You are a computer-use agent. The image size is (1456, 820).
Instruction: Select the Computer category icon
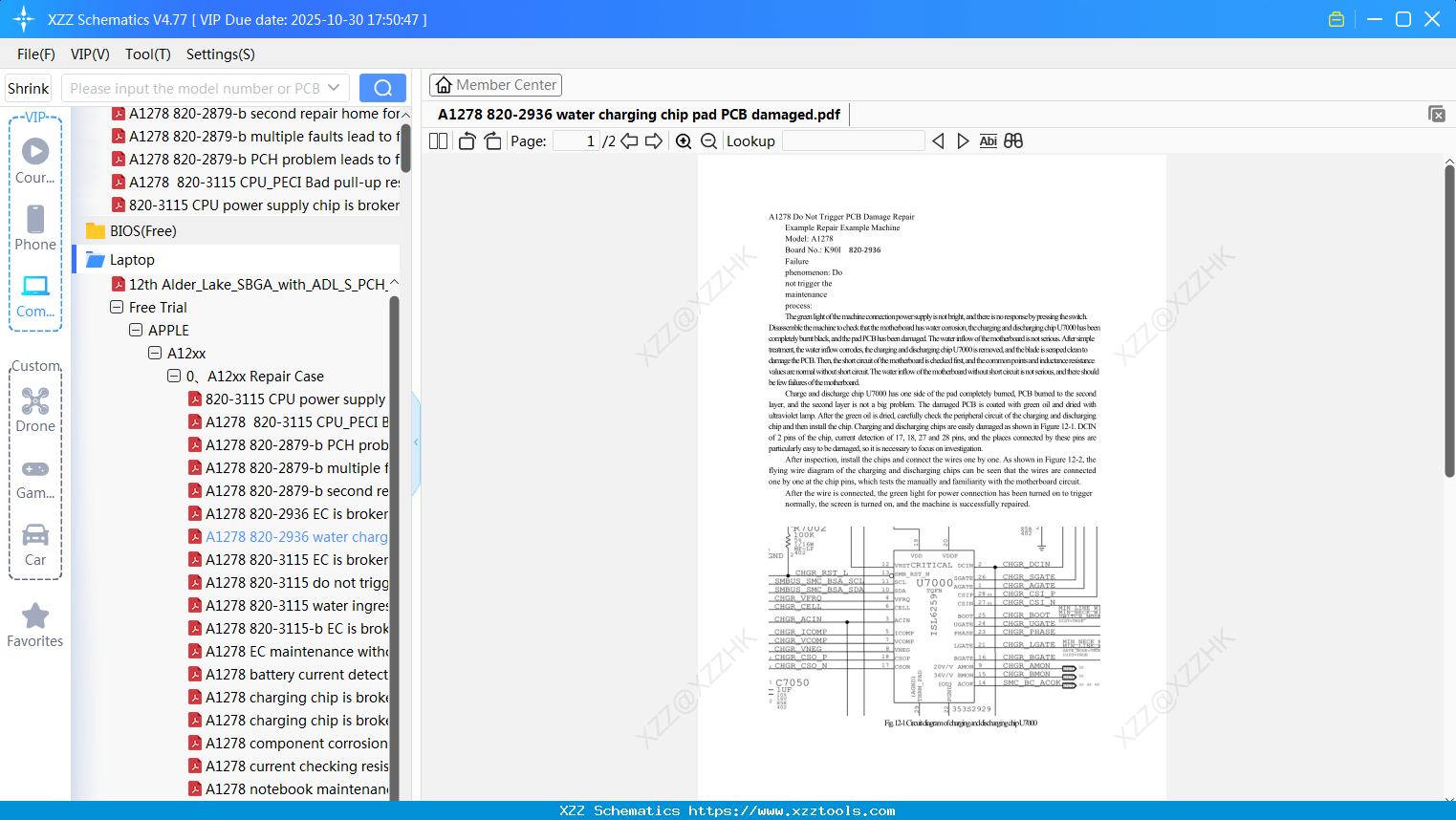coord(35,295)
